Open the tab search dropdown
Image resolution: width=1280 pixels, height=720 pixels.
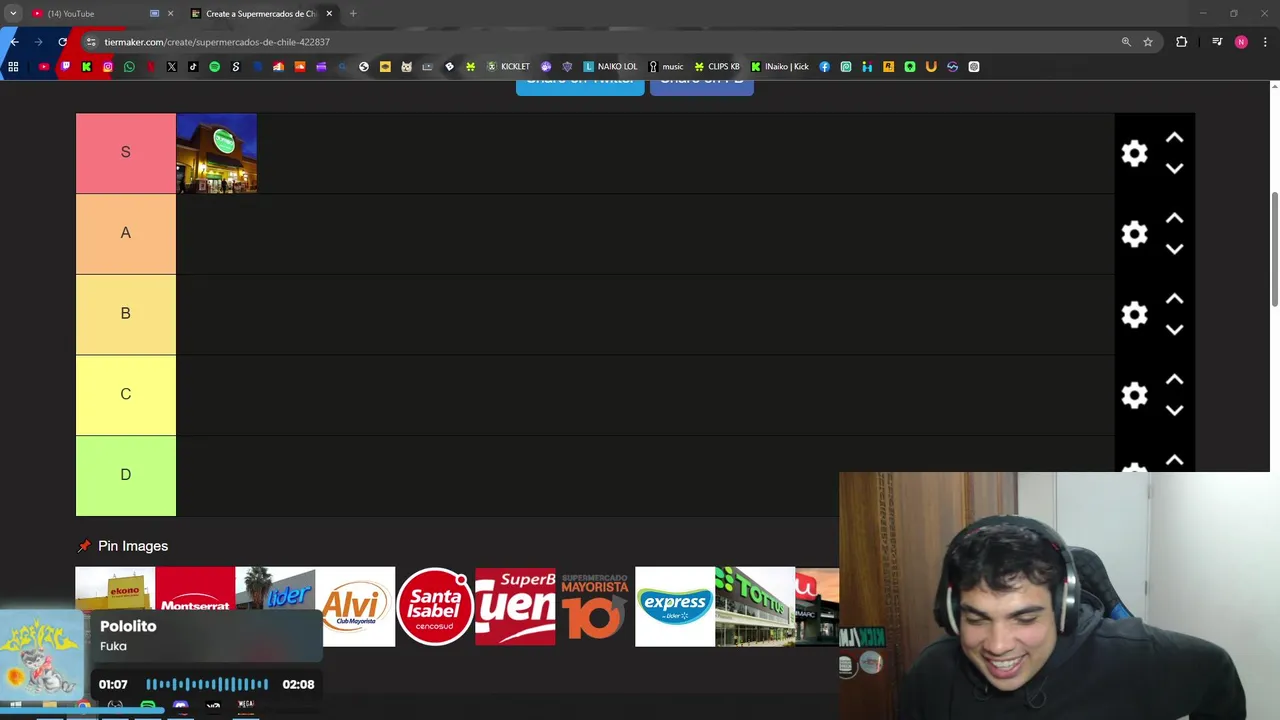13,14
